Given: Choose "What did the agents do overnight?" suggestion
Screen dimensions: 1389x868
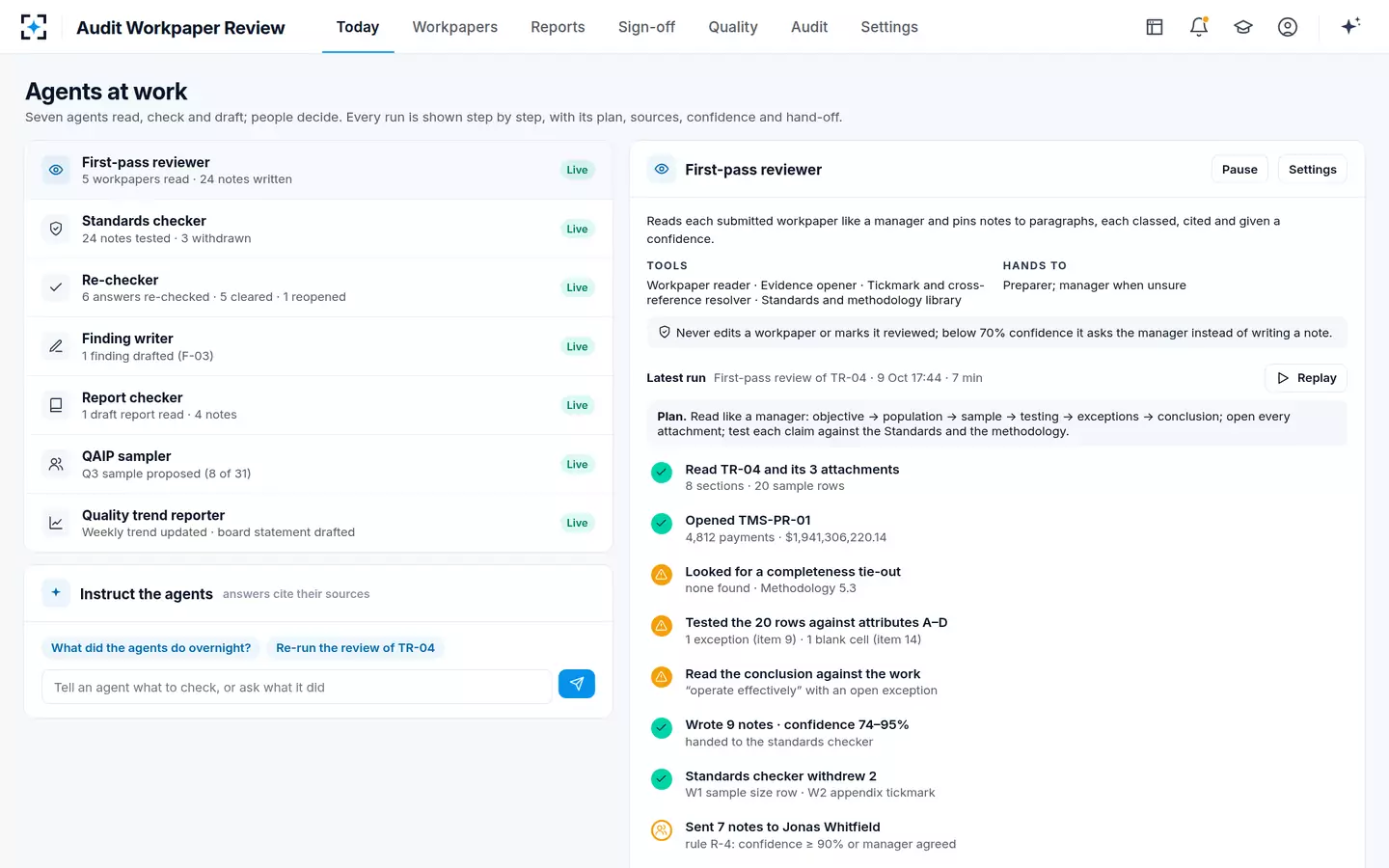Looking at the screenshot, I should [150, 648].
